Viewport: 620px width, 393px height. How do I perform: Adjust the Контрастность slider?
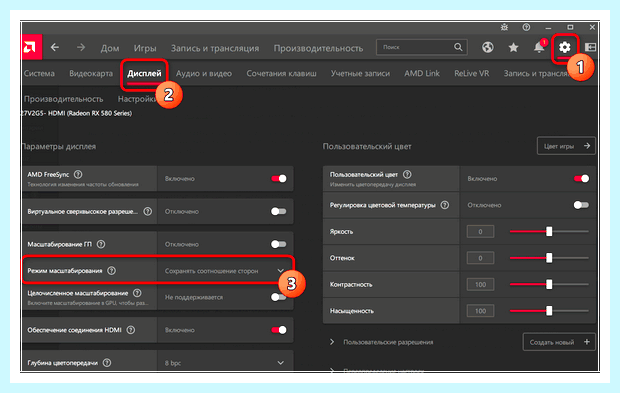tap(549, 284)
